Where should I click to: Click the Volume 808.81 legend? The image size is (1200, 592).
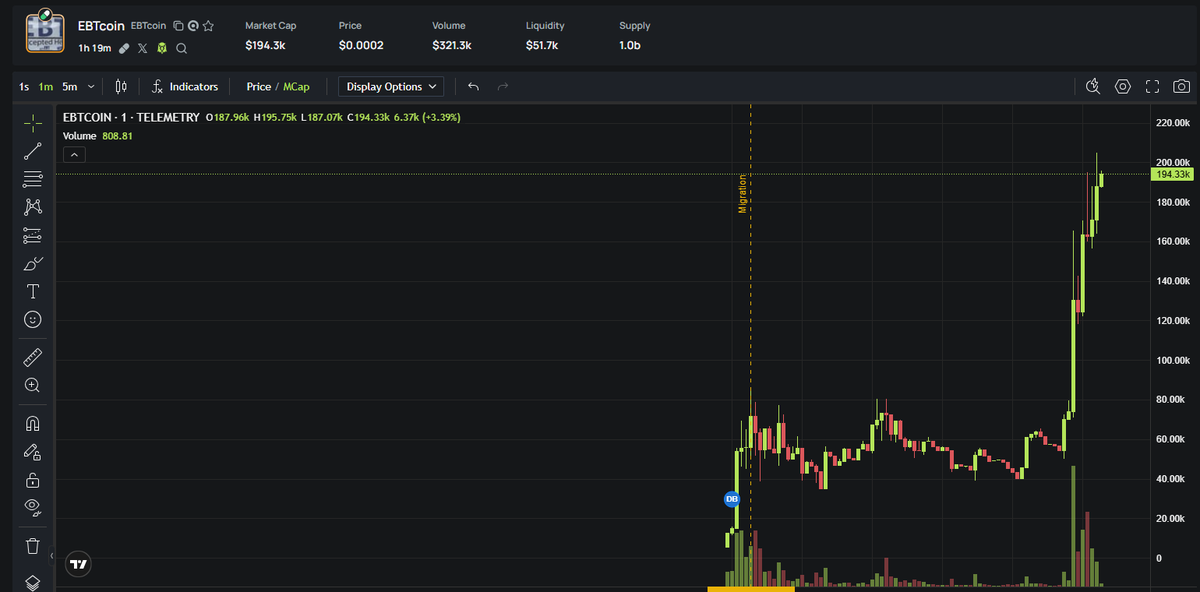click(x=98, y=136)
